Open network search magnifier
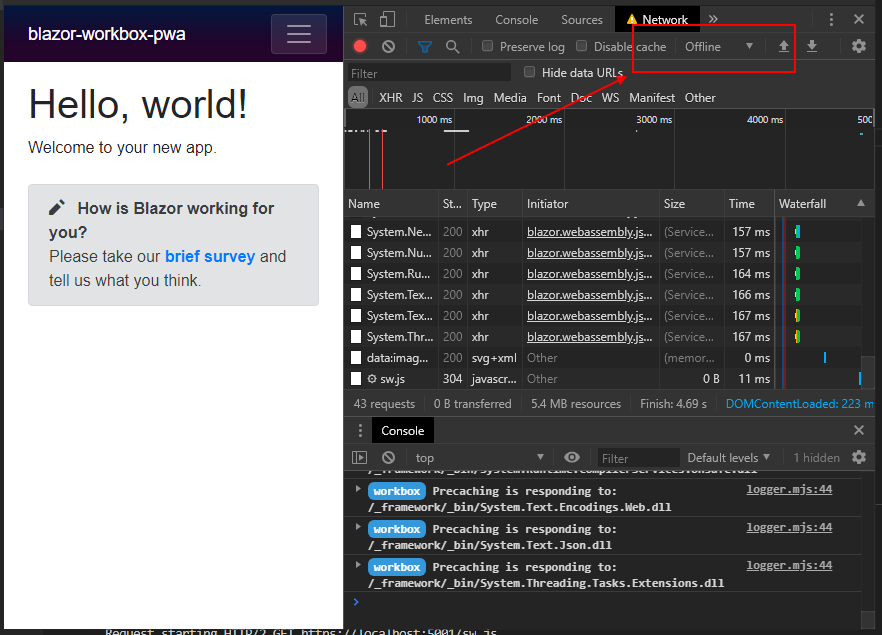Viewport: 882px width, 635px height. (452, 47)
